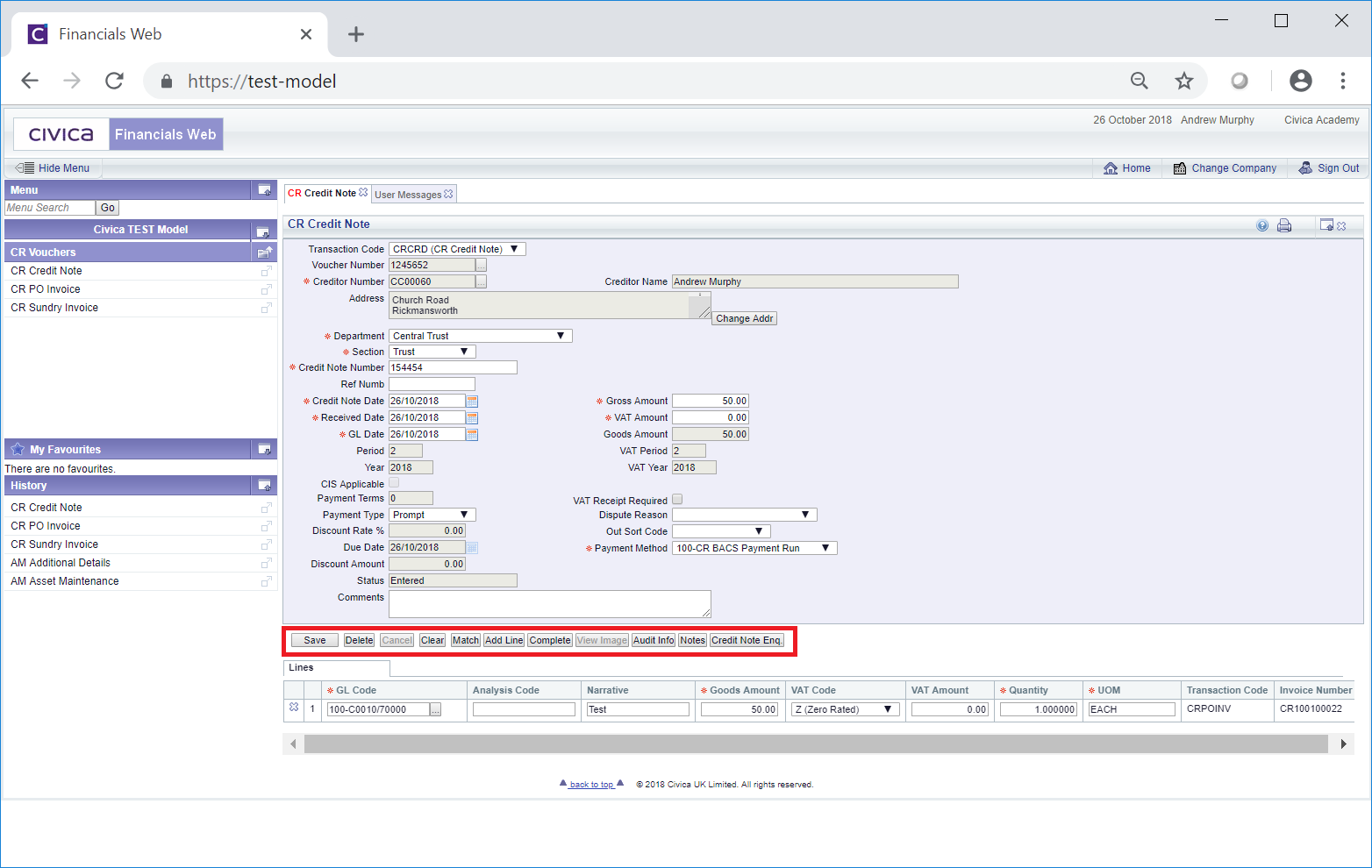Reload the browser page
The image size is (1372, 868).
click(x=114, y=82)
